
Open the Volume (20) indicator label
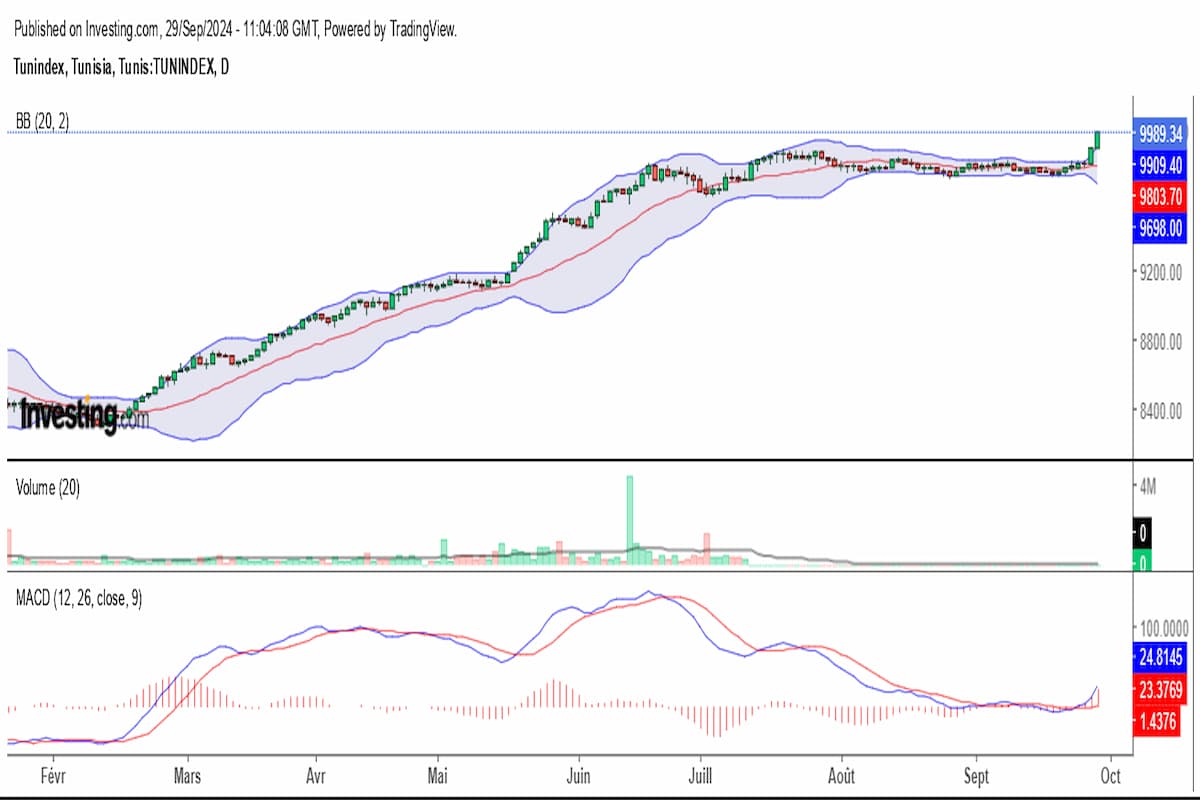[x=48, y=488]
